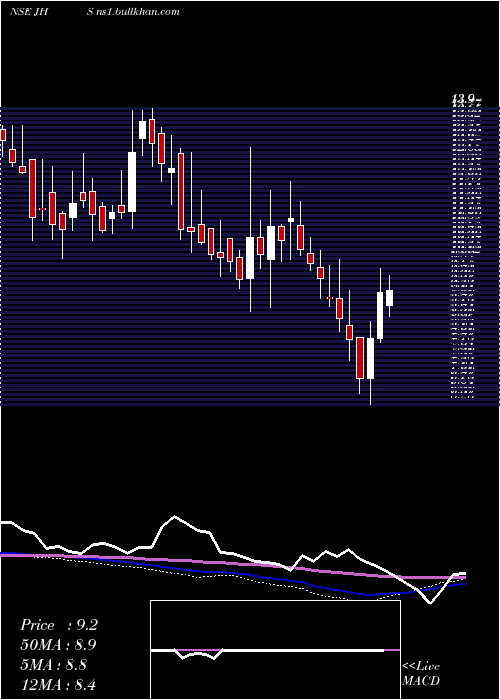Click the 'Price : 9.2' readout

click(x=59, y=625)
